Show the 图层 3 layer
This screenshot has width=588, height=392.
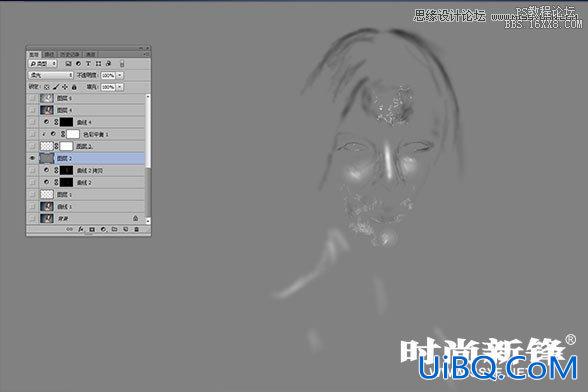pos(32,146)
